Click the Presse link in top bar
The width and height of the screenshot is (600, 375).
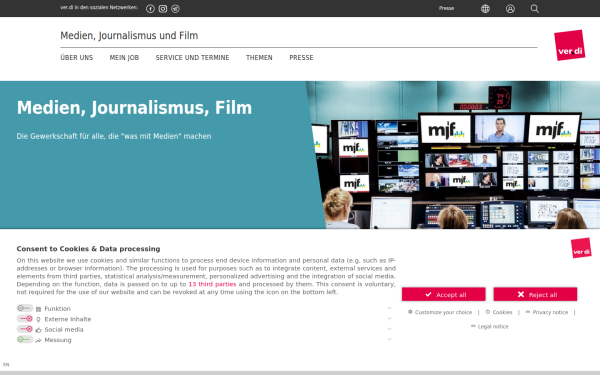(447, 8)
